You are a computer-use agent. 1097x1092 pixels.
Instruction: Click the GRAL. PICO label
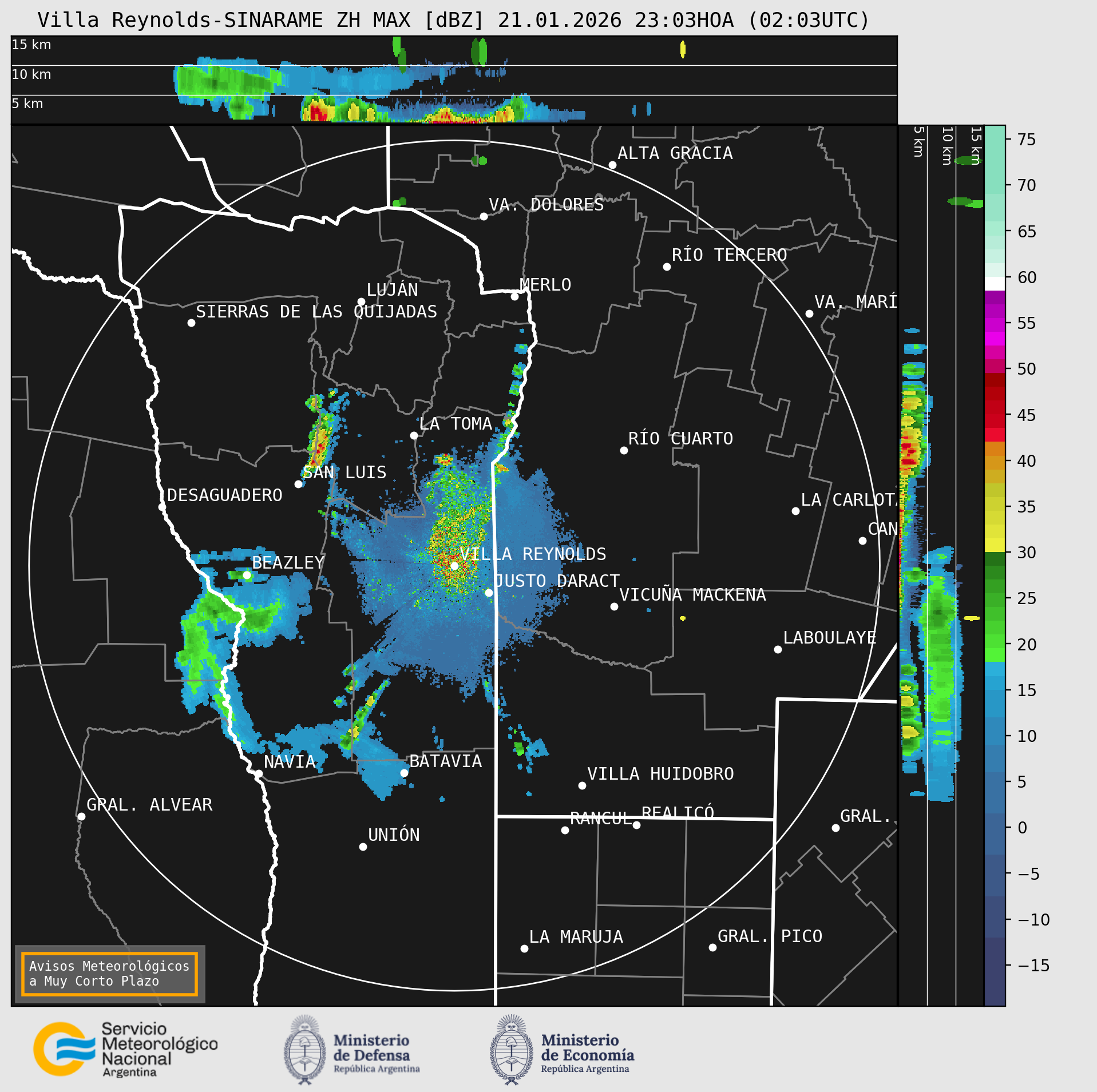[770, 936]
